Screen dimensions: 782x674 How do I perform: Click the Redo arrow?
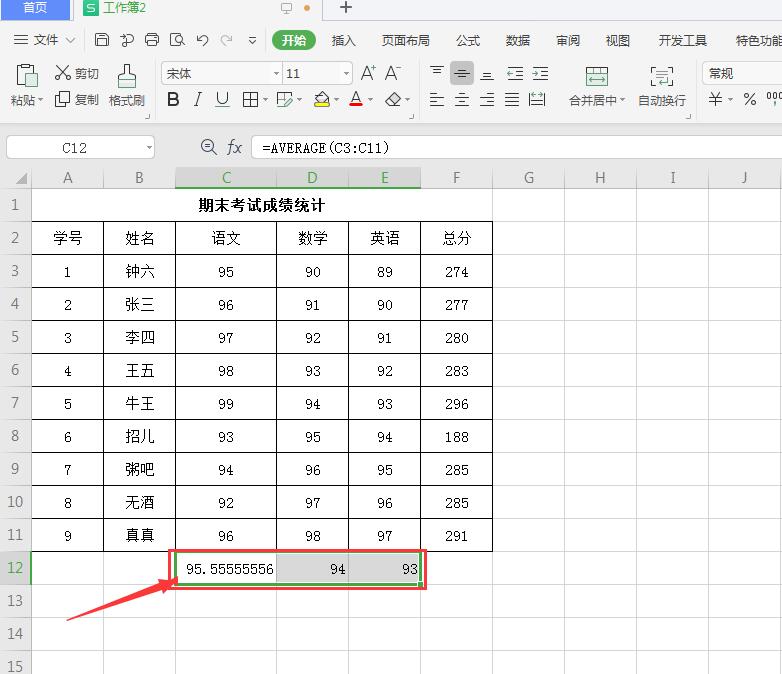tap(226, 40)
